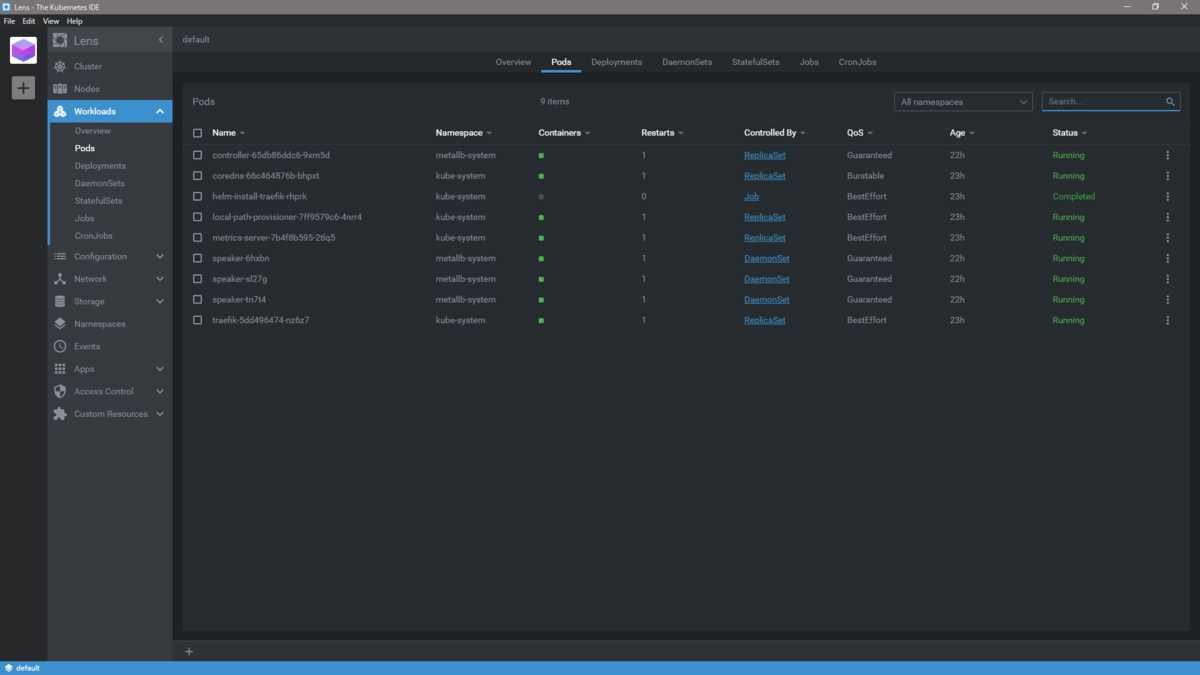Open actions menu for helm-install-traefik-rhprk pod
This screenshot has height=675, width=1200.
[1167, 196]
